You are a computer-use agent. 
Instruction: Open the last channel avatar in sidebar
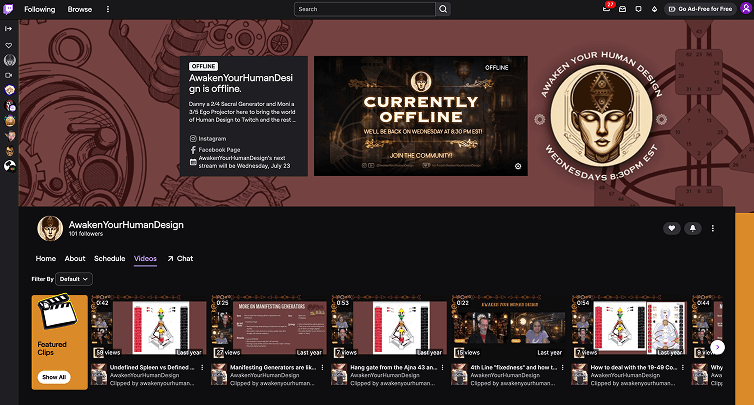tap(10, 166)
